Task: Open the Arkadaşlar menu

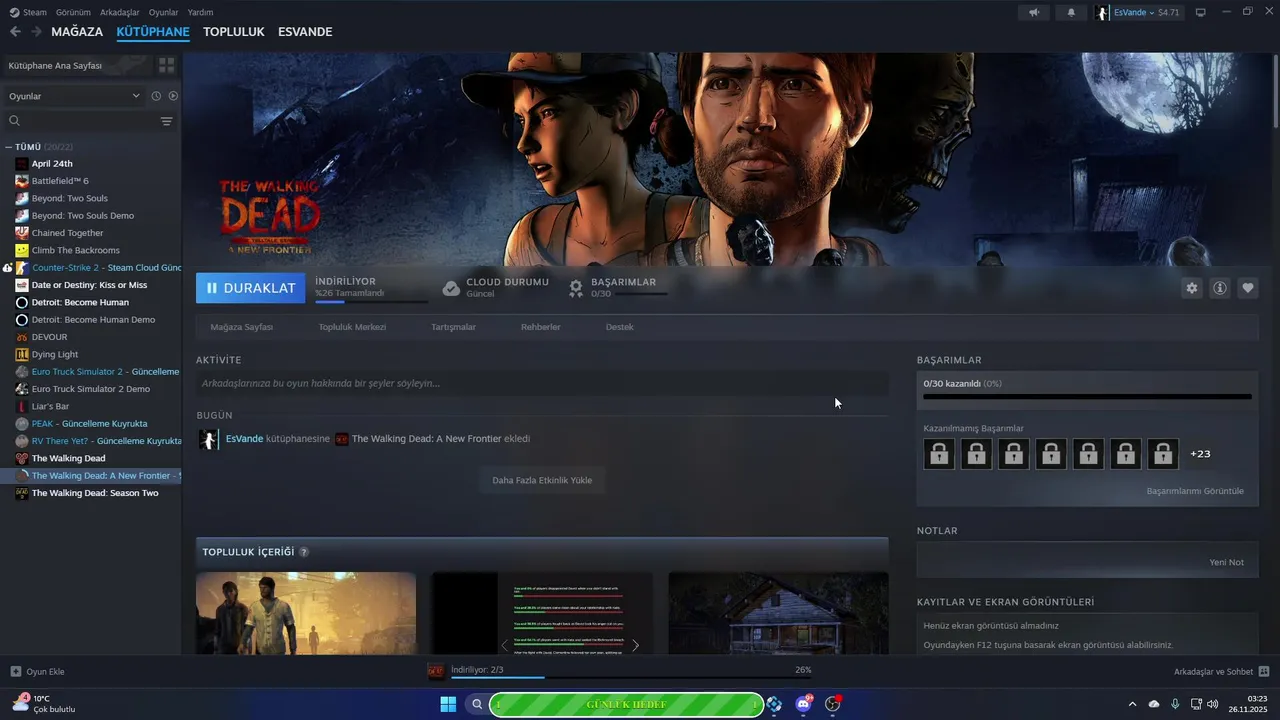Action: pyautogui.click(x=120, y=12)
